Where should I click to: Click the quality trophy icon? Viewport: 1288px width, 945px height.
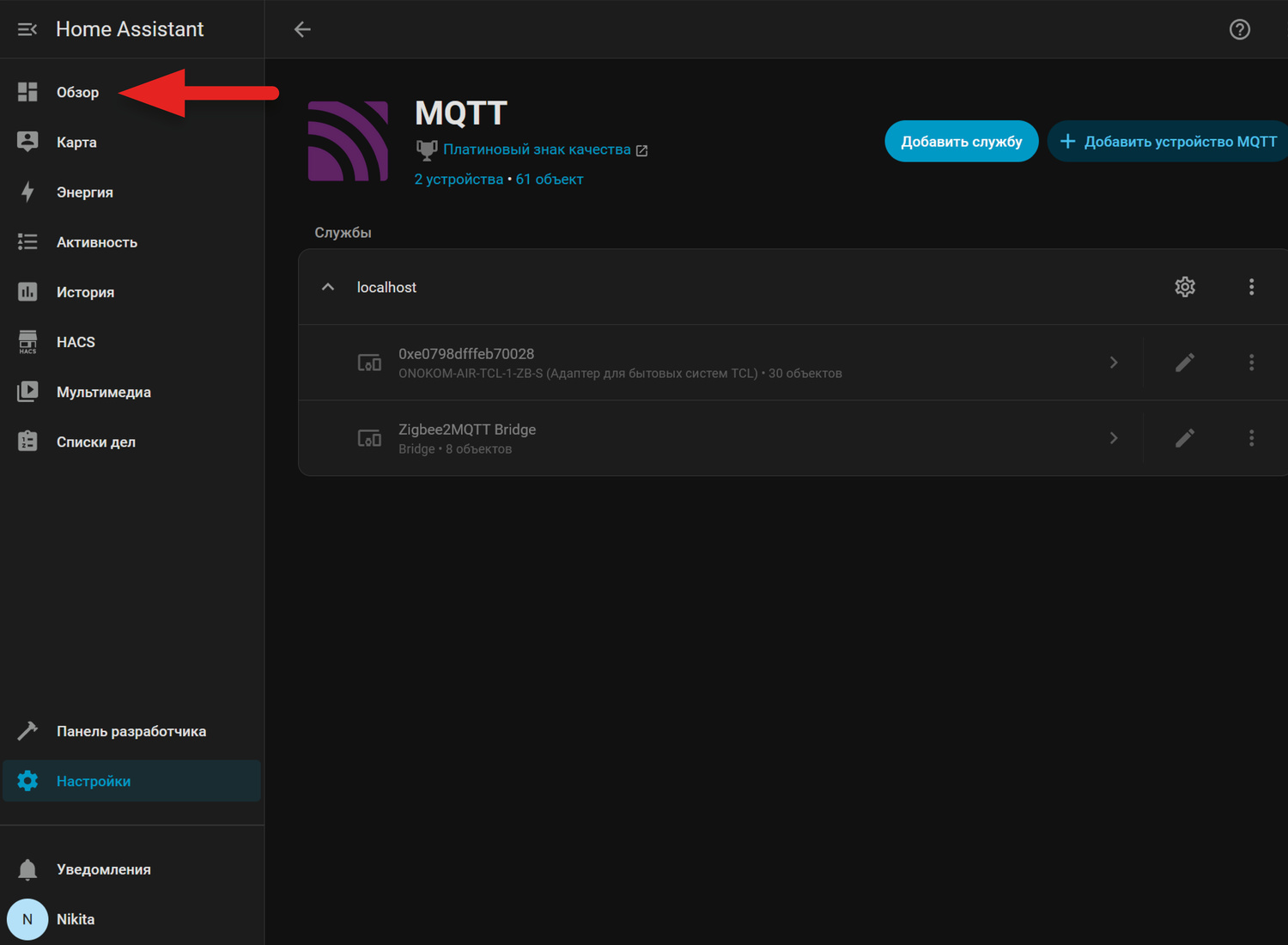click(x=427, y=150)
